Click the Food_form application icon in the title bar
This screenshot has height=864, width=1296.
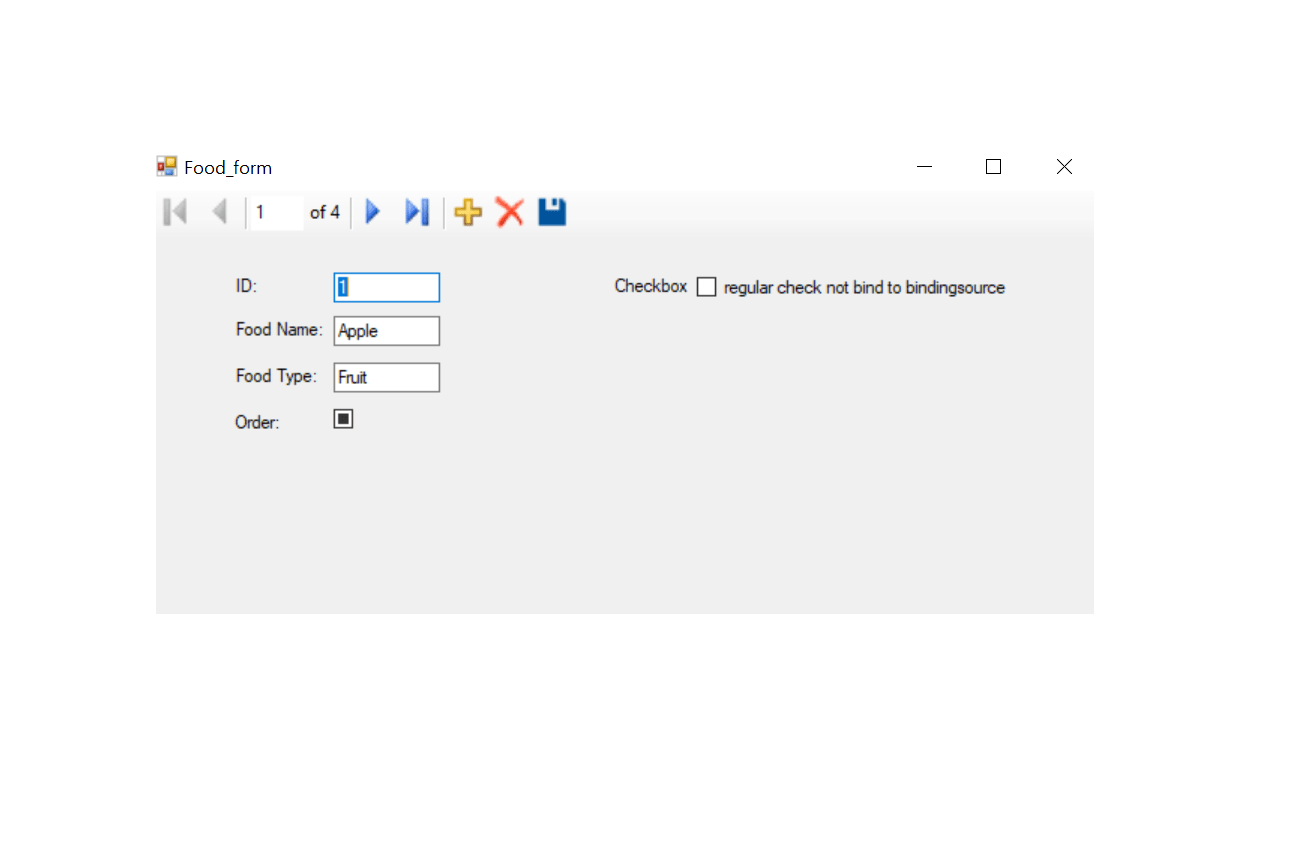[166, 166]
